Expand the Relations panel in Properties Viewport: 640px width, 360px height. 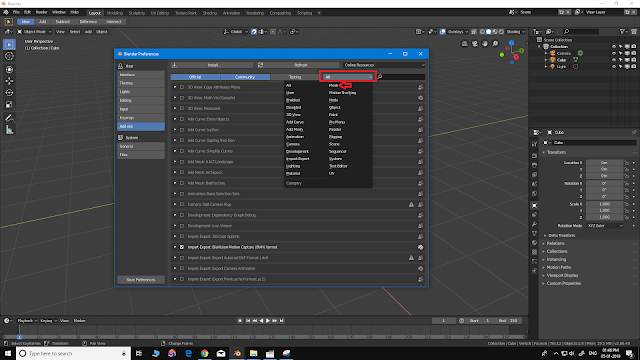(555, 243)
